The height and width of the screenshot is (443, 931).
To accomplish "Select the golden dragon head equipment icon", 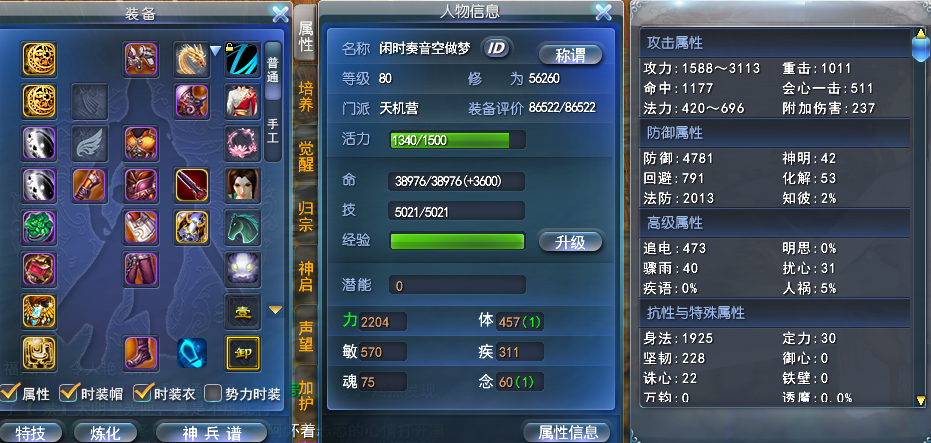I will pyautogui.click(x=192, y=59).
